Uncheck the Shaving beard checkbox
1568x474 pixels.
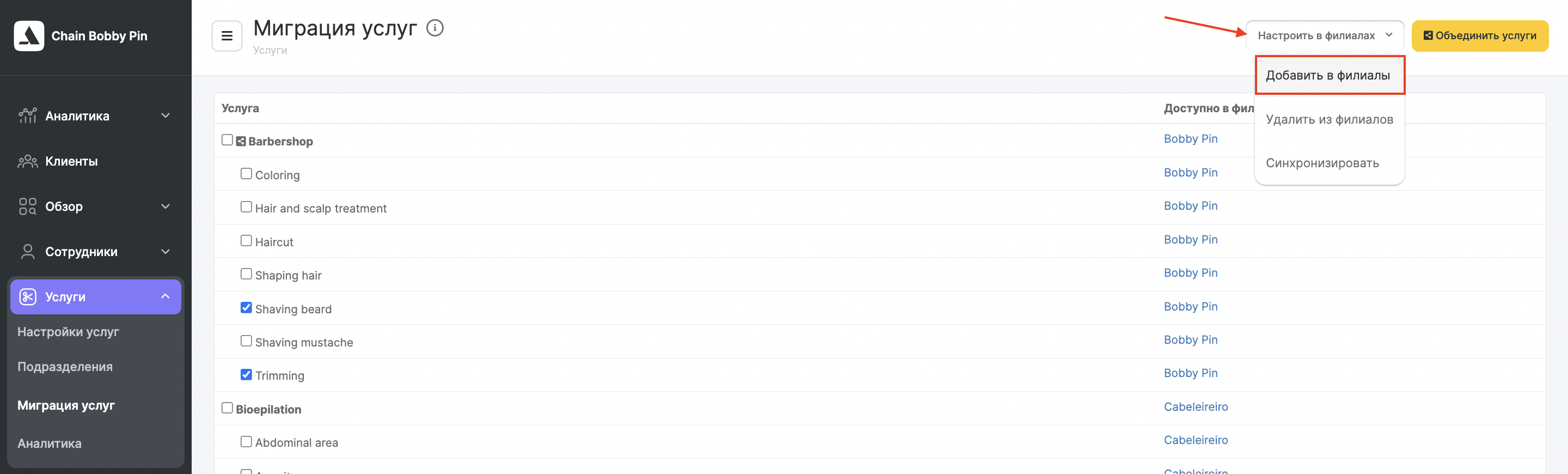coord(246,308)
